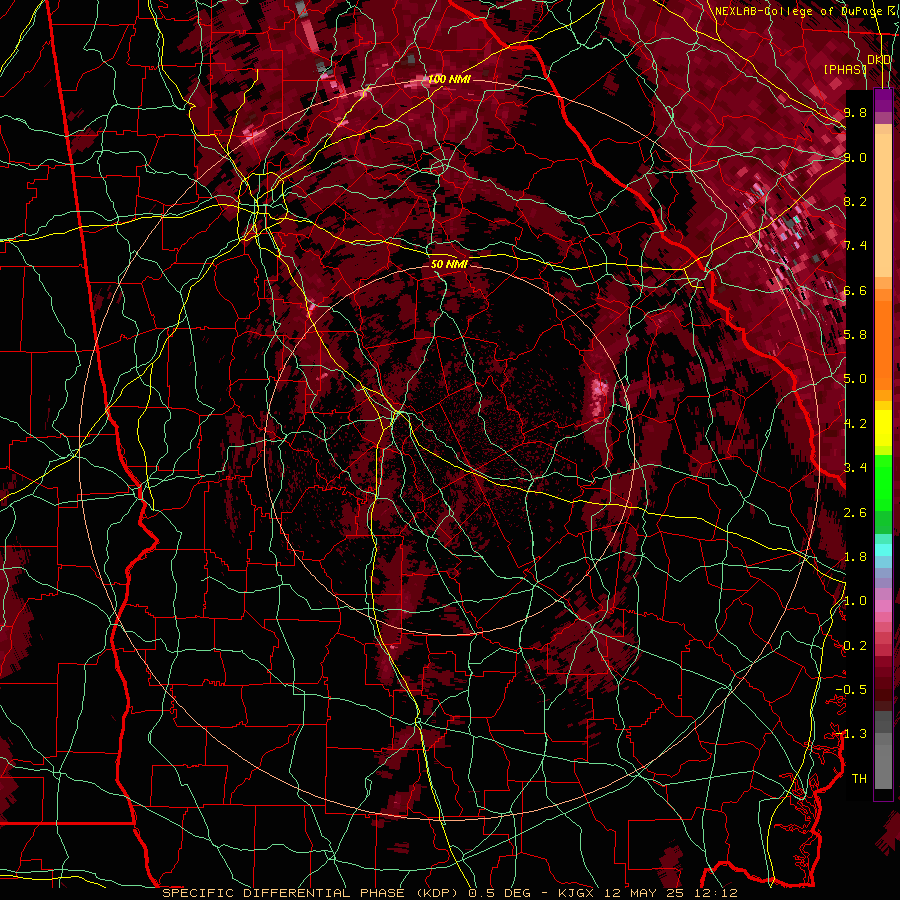Click the 6.6 scale value
900x900 pixels.
point(855,290)
